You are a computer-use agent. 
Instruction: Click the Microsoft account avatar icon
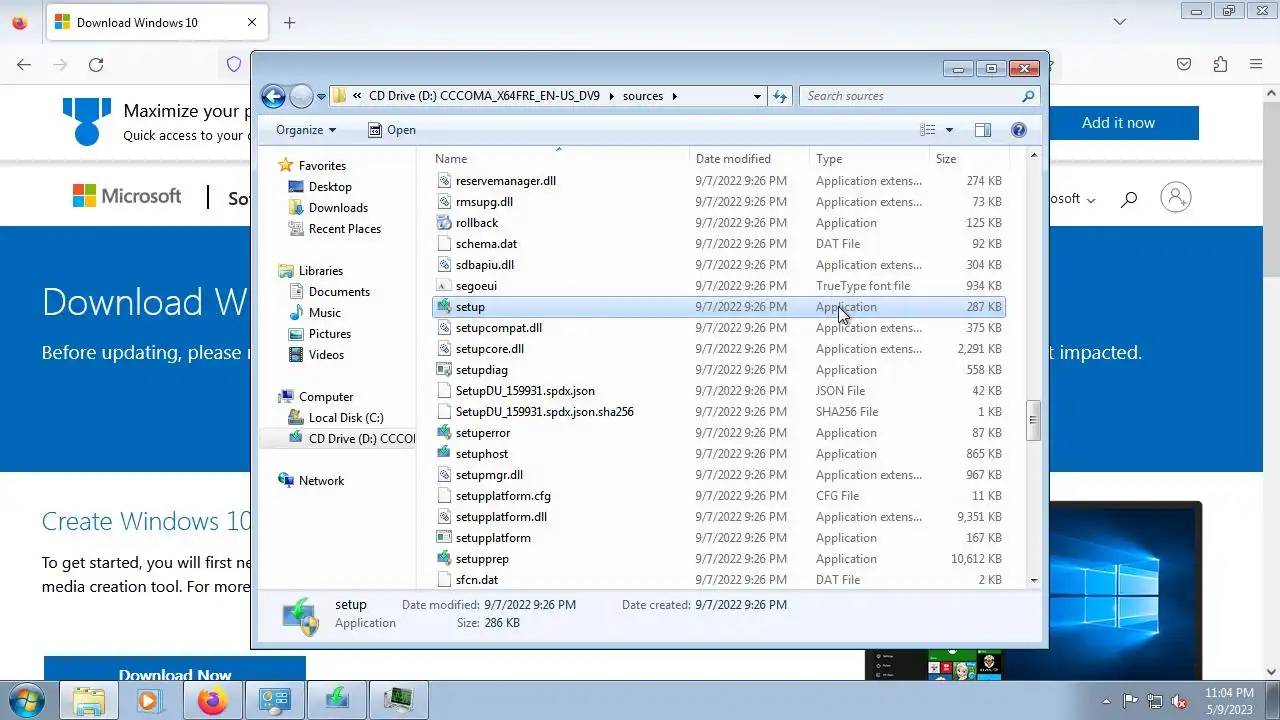(1176, 197)
